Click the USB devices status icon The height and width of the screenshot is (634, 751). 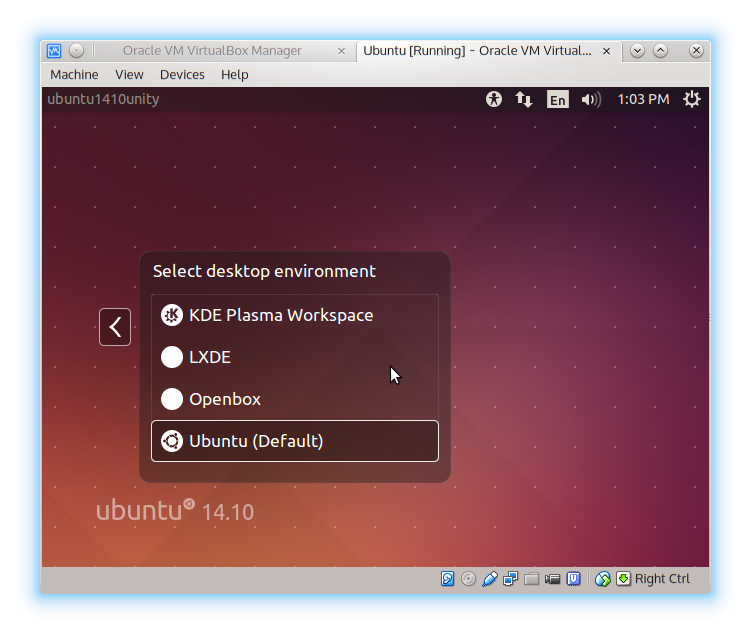(x=490, y=579)
